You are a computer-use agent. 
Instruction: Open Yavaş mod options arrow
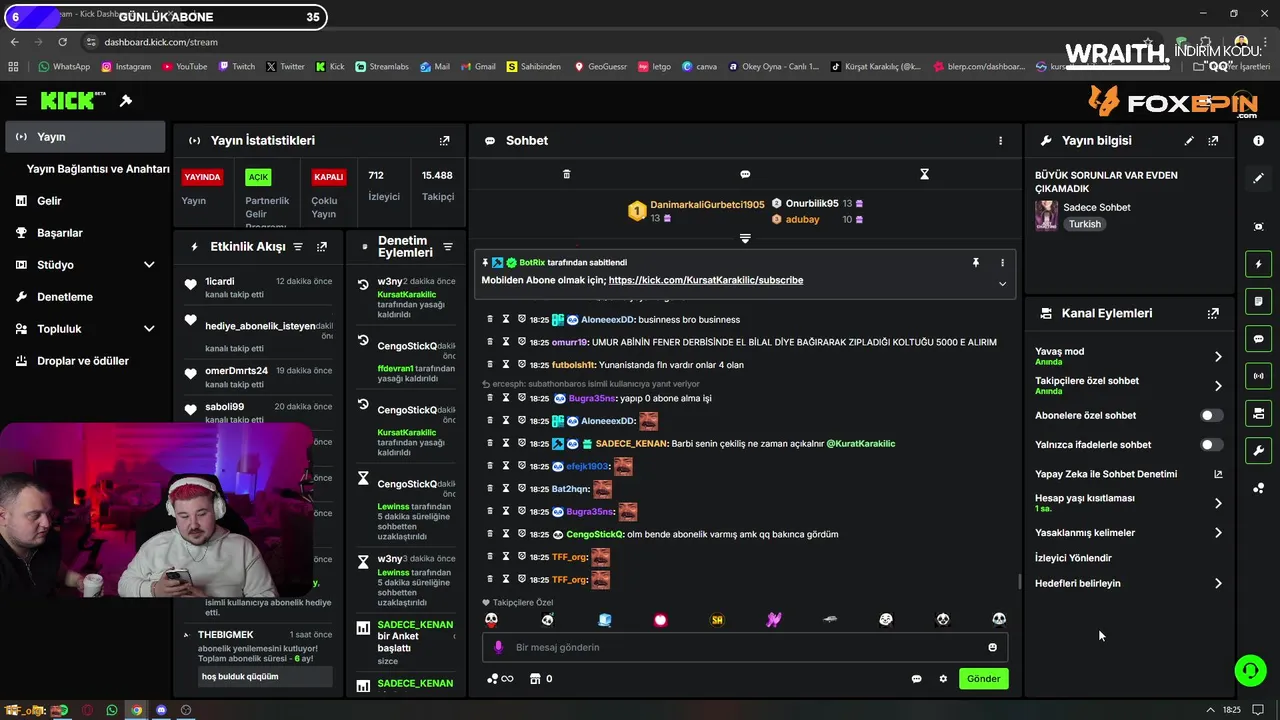click(1218, 356)
